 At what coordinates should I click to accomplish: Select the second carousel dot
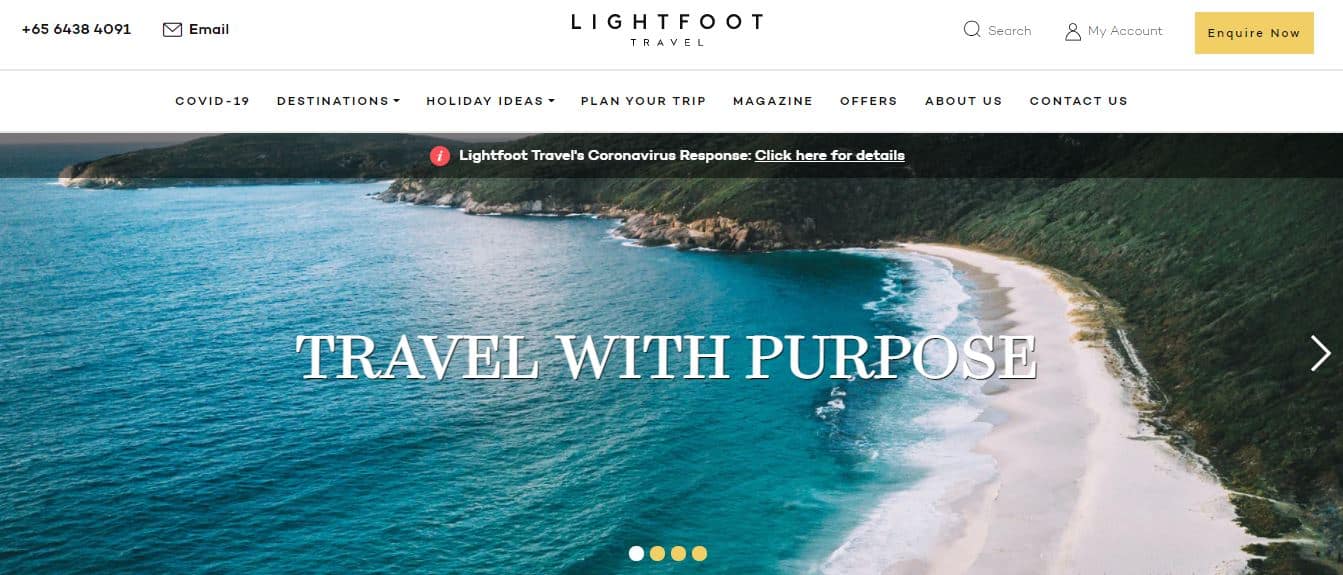click(x=657, y=553)
